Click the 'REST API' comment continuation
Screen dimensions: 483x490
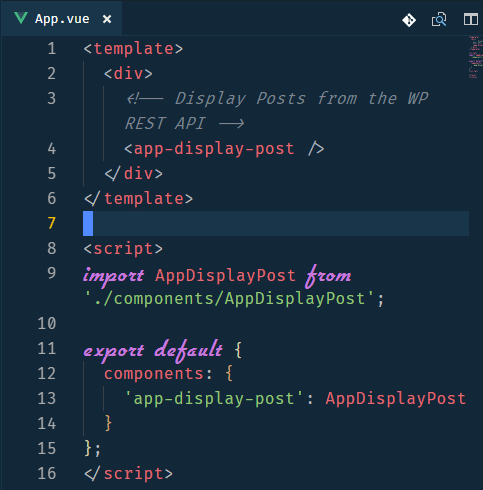coord(185,124)
